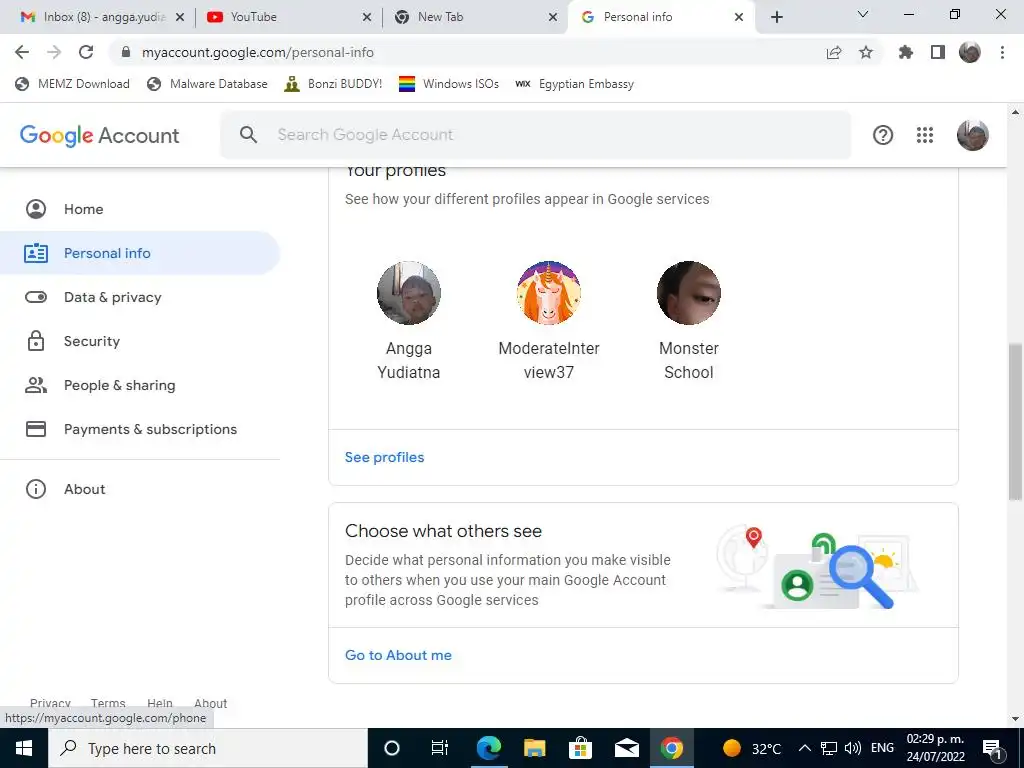Click the See profiles link

click(x=385, y=457)
